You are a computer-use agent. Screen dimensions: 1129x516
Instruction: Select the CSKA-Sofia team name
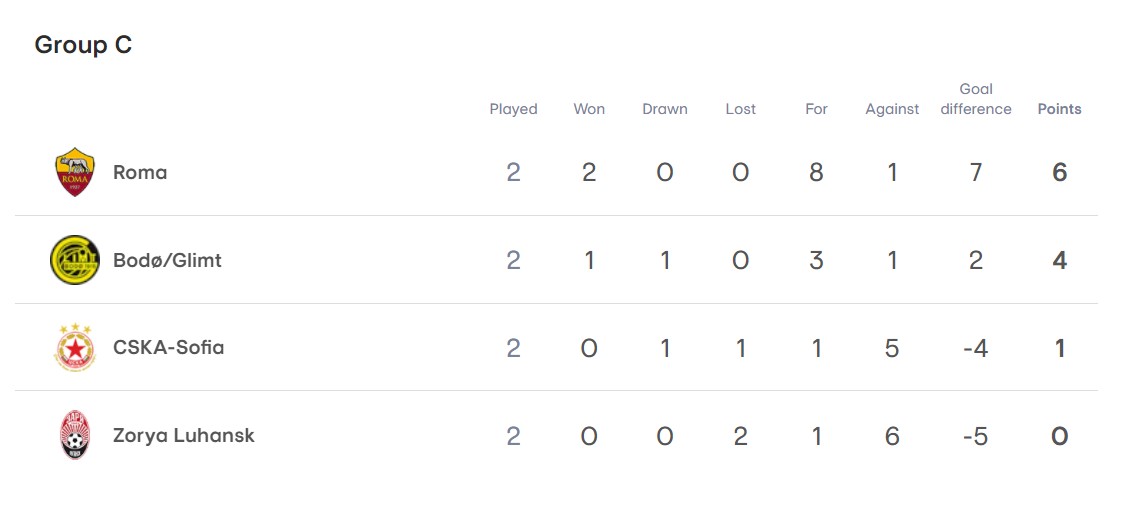click(x=168, y=348)
